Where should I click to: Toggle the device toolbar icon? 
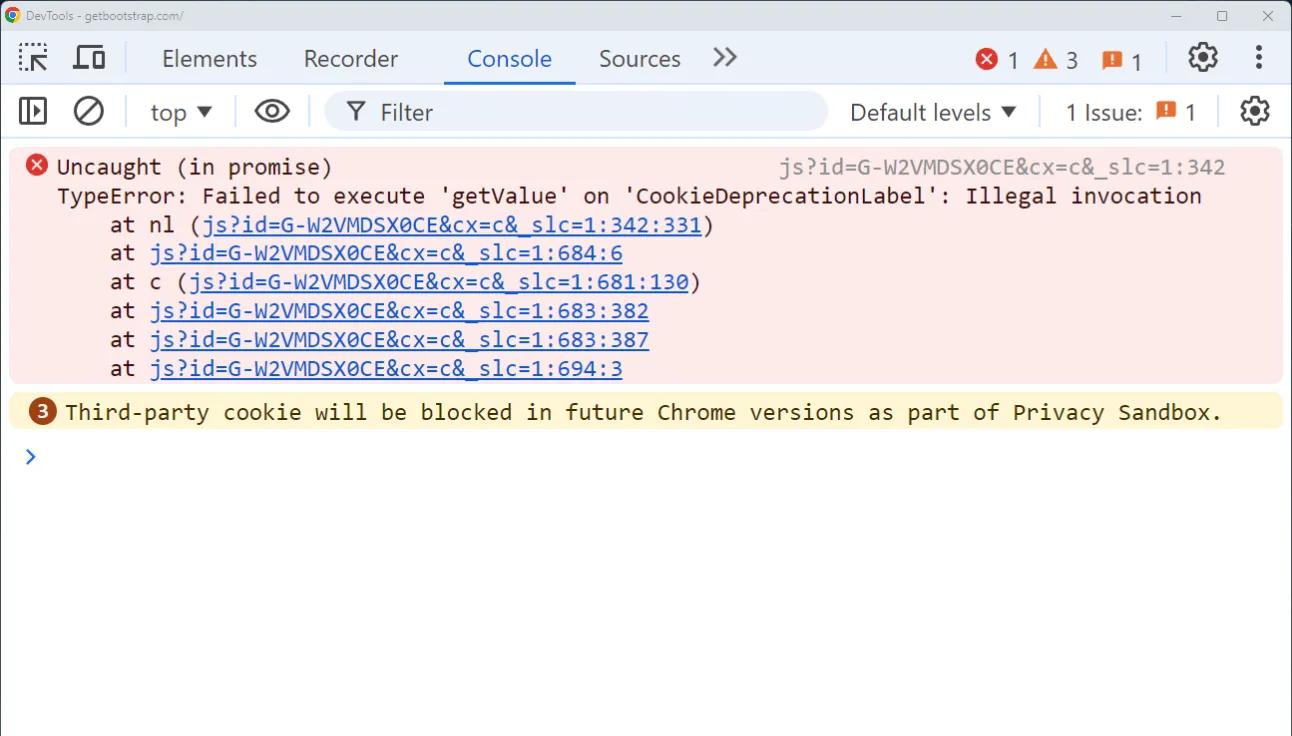point(89,58)
